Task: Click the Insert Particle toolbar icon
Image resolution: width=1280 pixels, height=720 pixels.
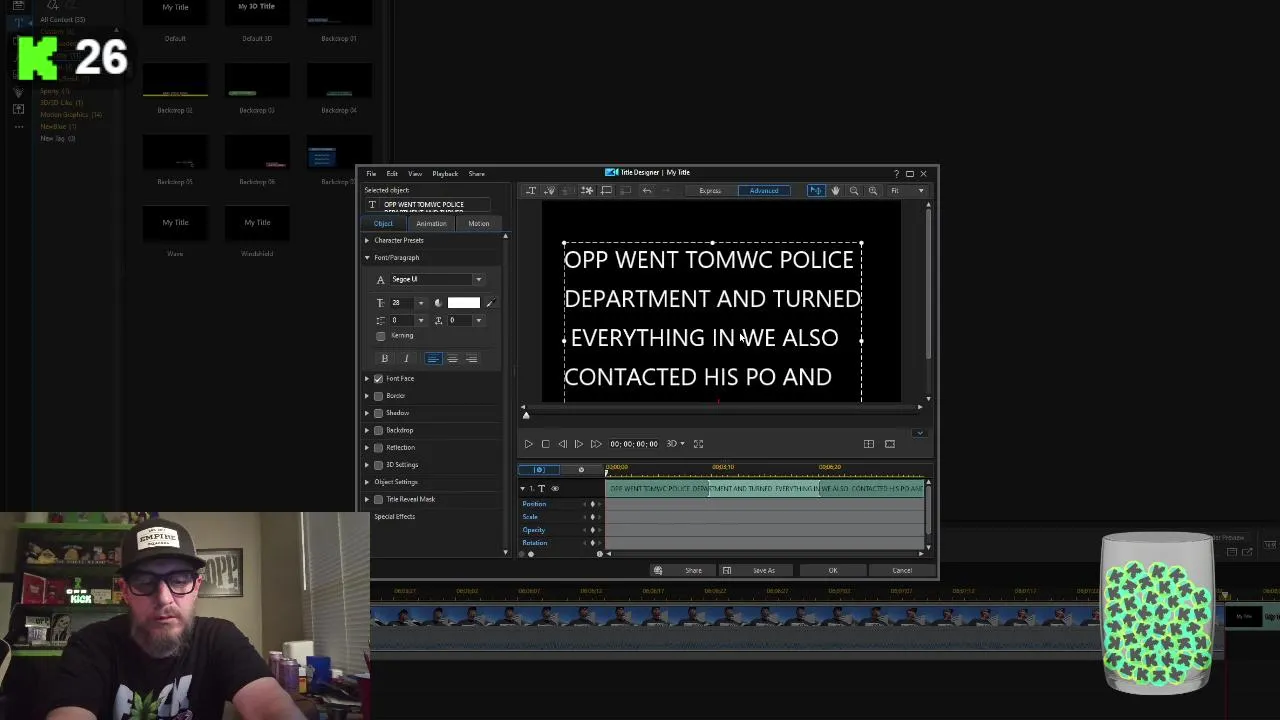Action: tap(587, 190)
